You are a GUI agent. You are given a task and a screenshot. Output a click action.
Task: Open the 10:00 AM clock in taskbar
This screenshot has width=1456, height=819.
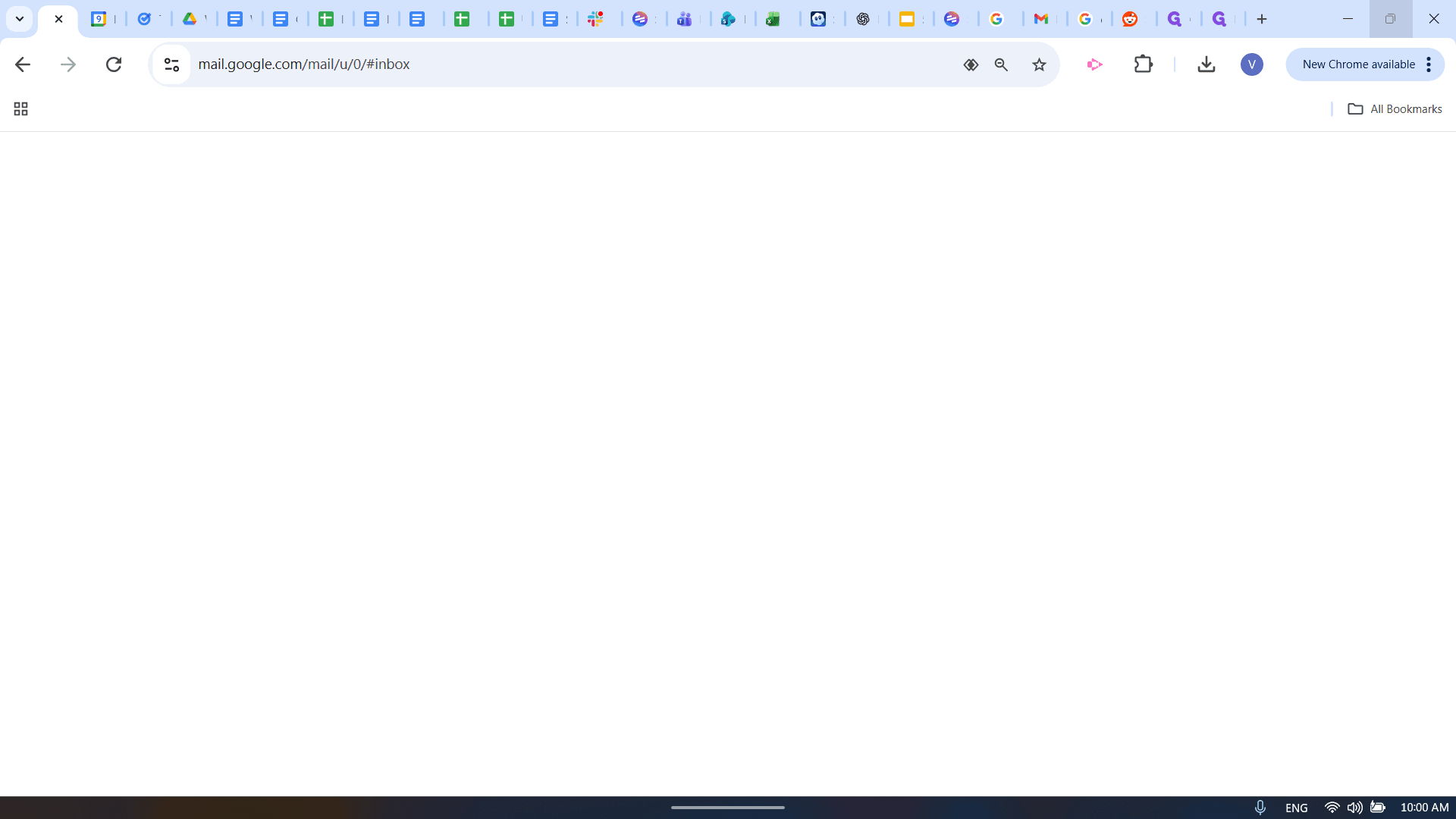click(x=1424, y=808)
